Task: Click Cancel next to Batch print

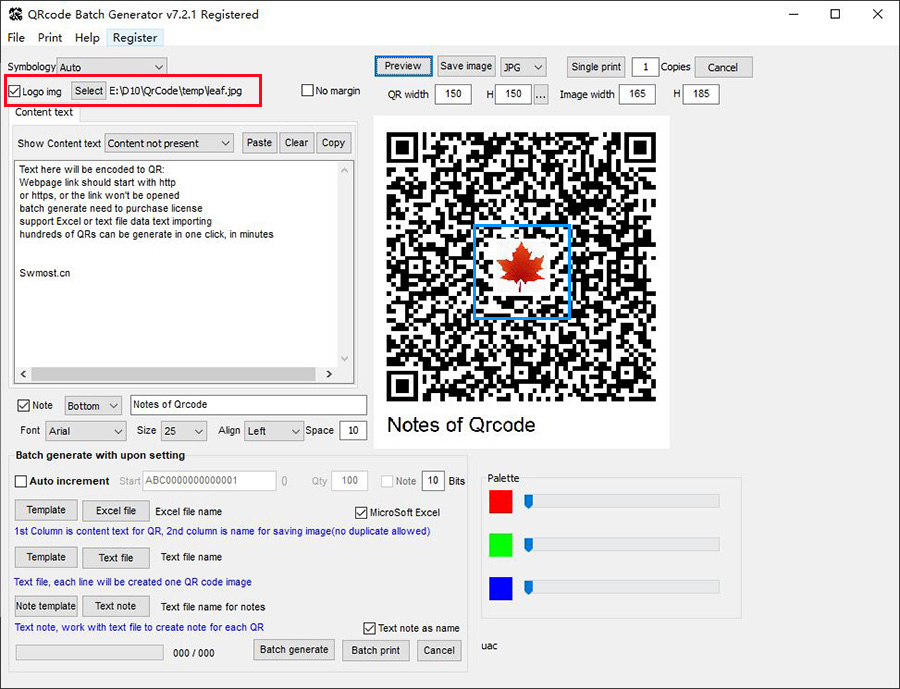Action: tap(439, 651)
